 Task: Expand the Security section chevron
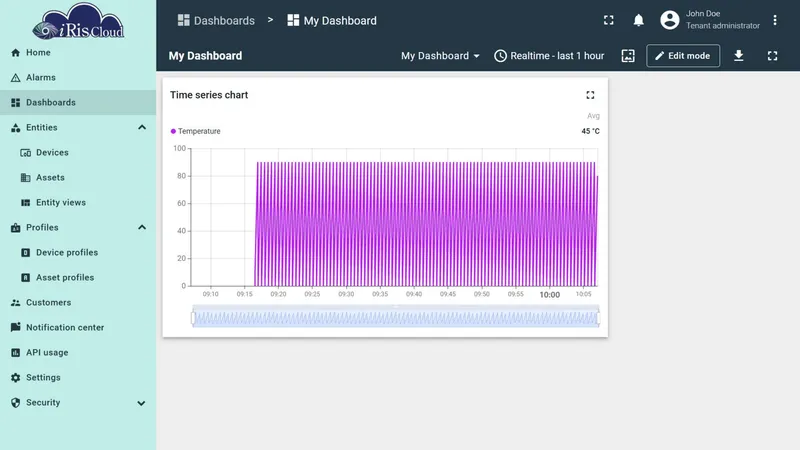click(x=141, y=403)
